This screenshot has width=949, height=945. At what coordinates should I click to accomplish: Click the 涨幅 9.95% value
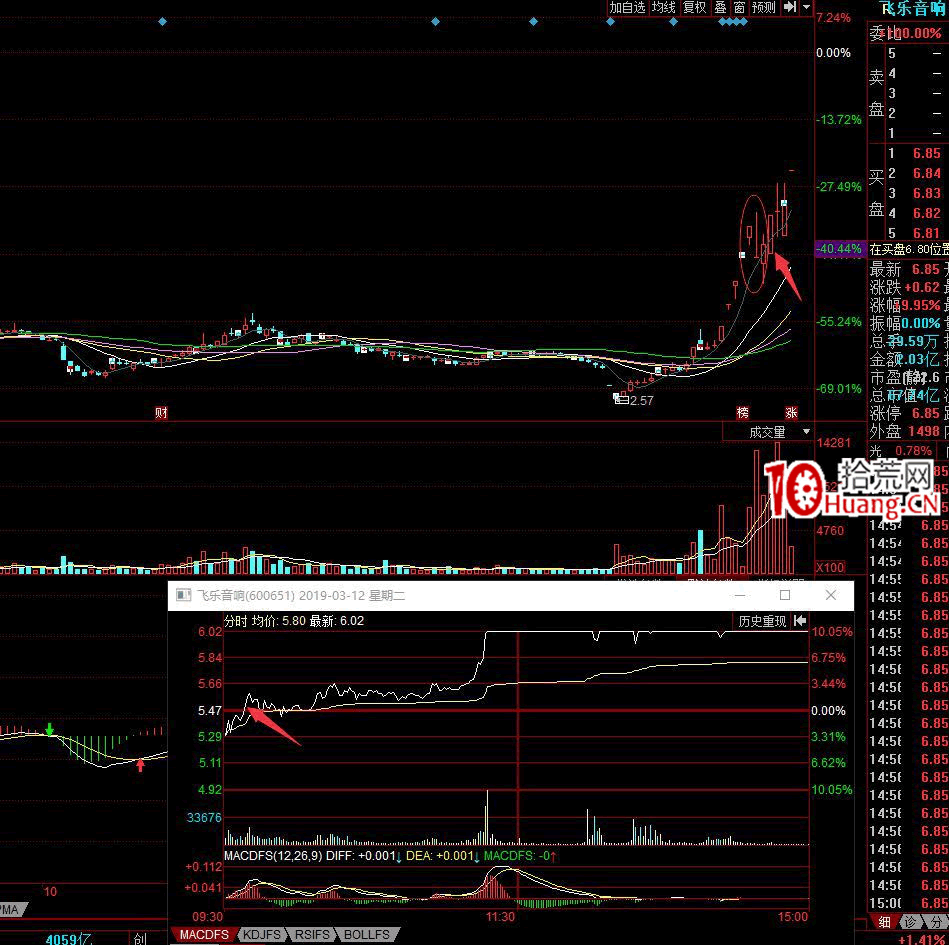tap(921, 305)
